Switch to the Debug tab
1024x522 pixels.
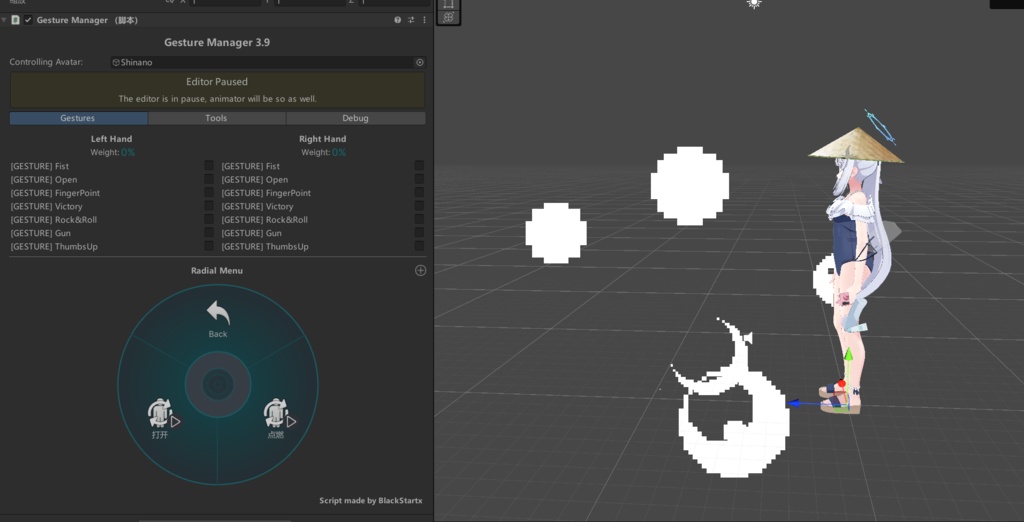[x=355, y=118]
